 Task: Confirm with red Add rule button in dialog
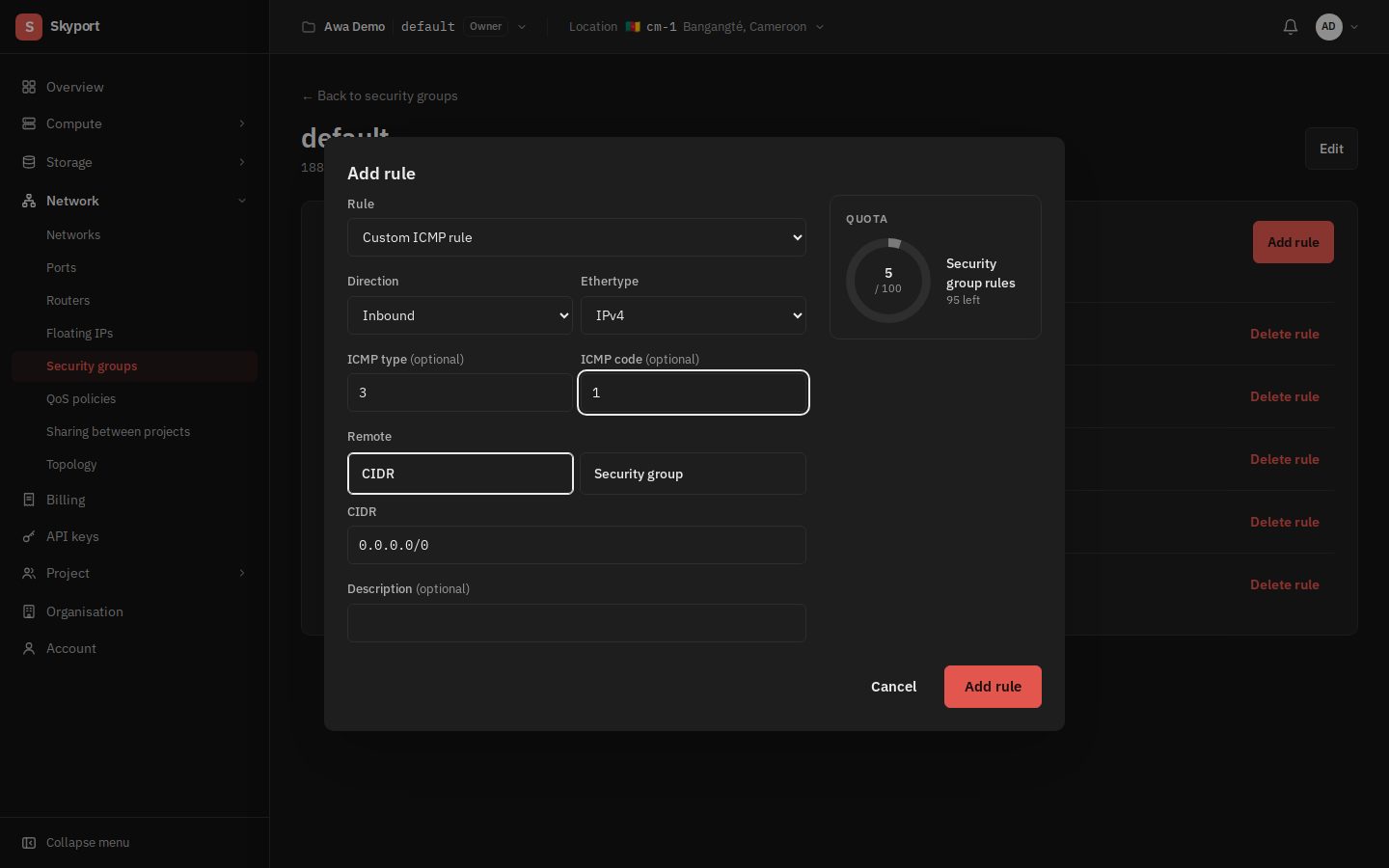click(x=993, y=687)
